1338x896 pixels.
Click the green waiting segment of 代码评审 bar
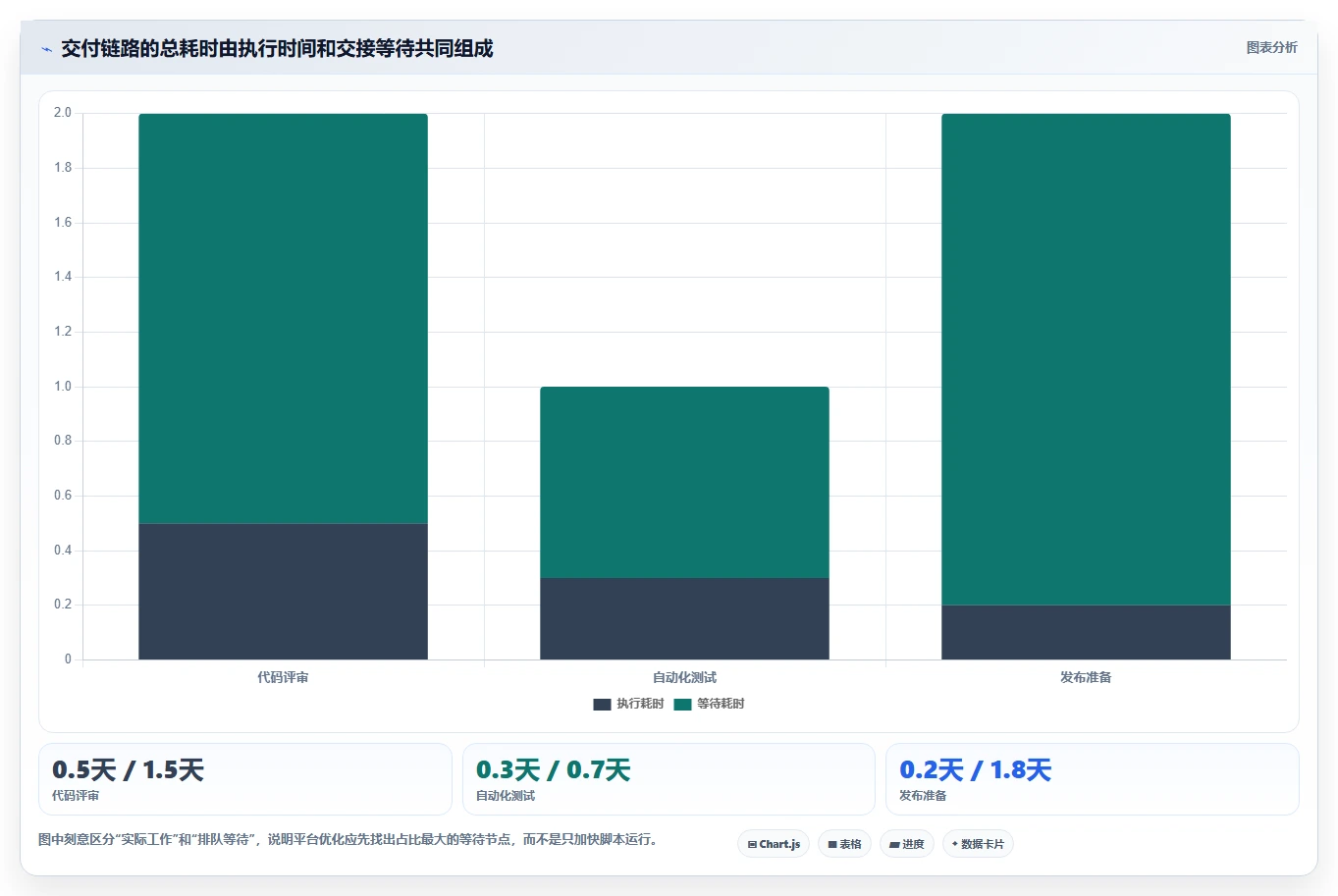coord(283,319)
